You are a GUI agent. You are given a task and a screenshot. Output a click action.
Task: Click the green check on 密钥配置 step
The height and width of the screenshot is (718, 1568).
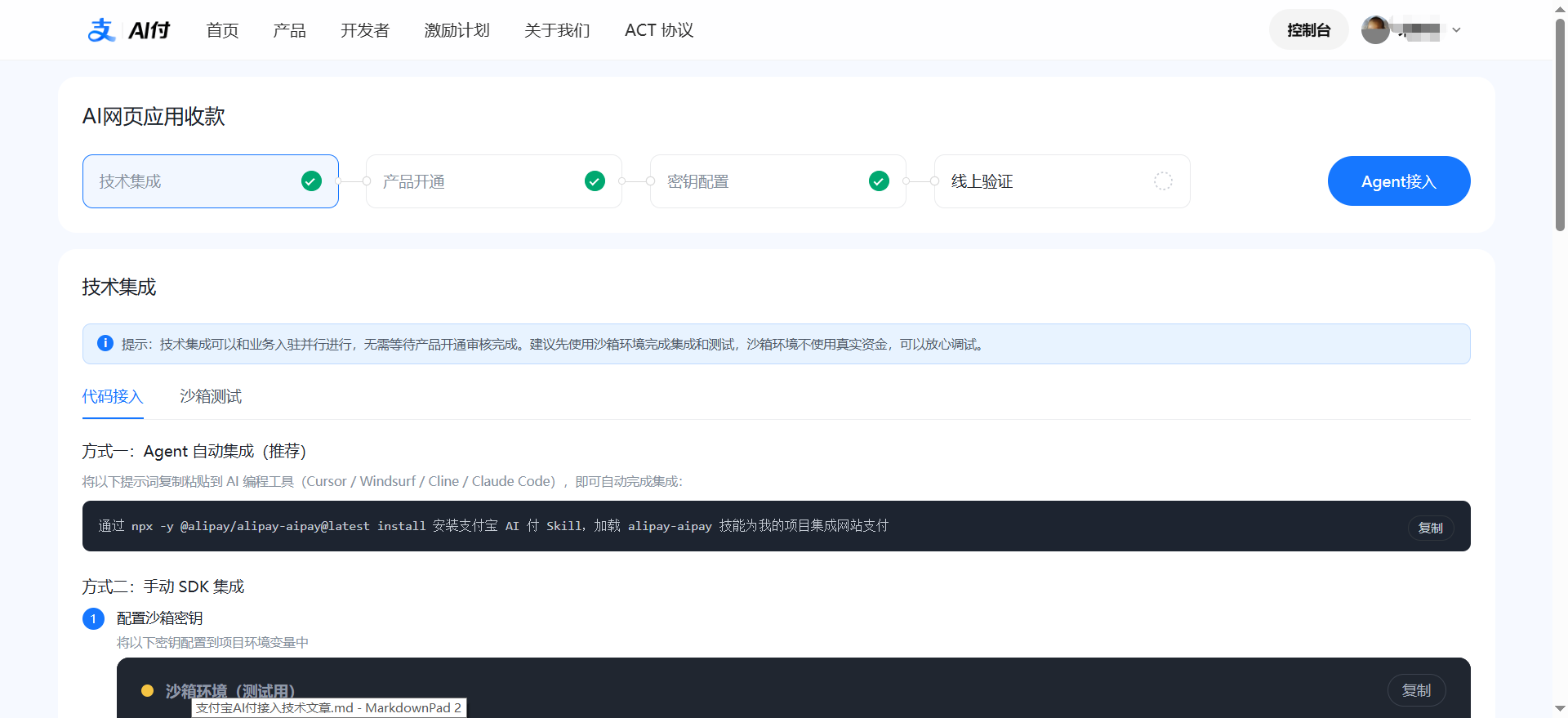click(x=879, y=181)
